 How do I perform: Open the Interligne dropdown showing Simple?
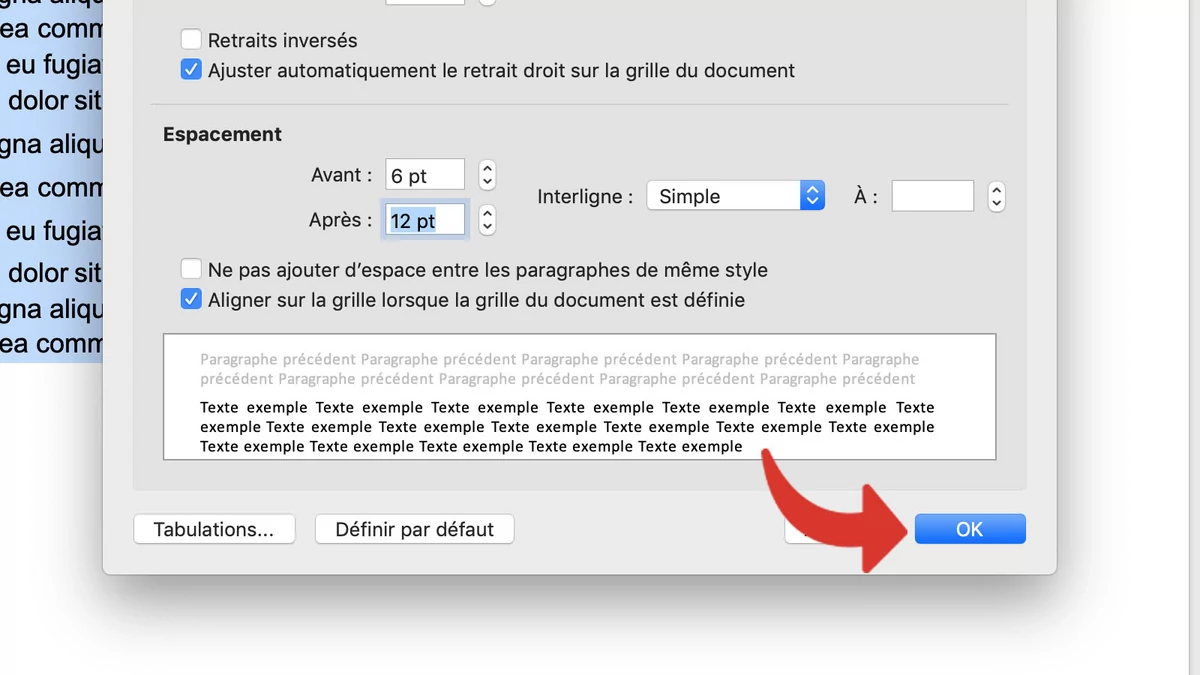click(736, 196)
